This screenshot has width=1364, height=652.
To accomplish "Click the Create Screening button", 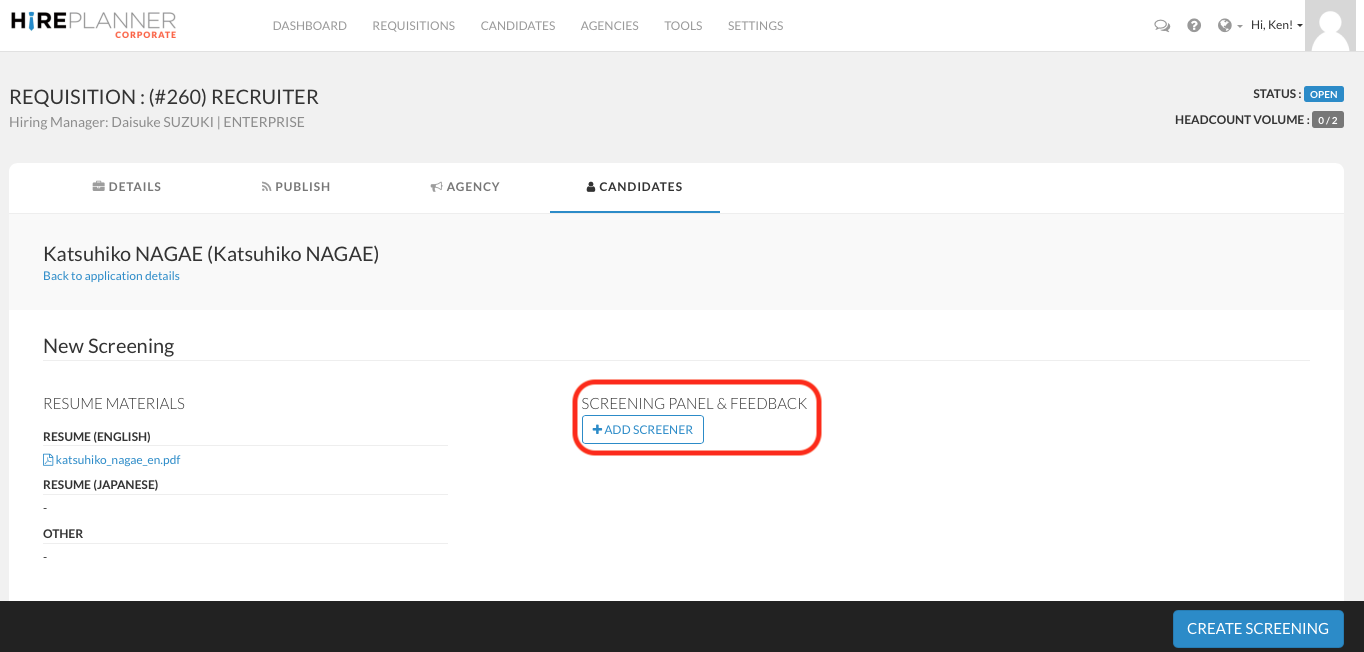I will coord(1257,629).
